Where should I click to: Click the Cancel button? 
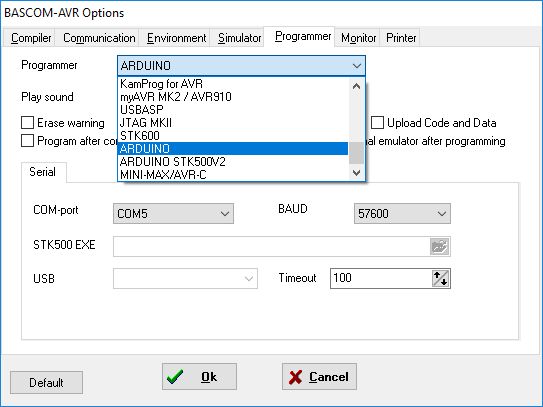pos(319,377)
